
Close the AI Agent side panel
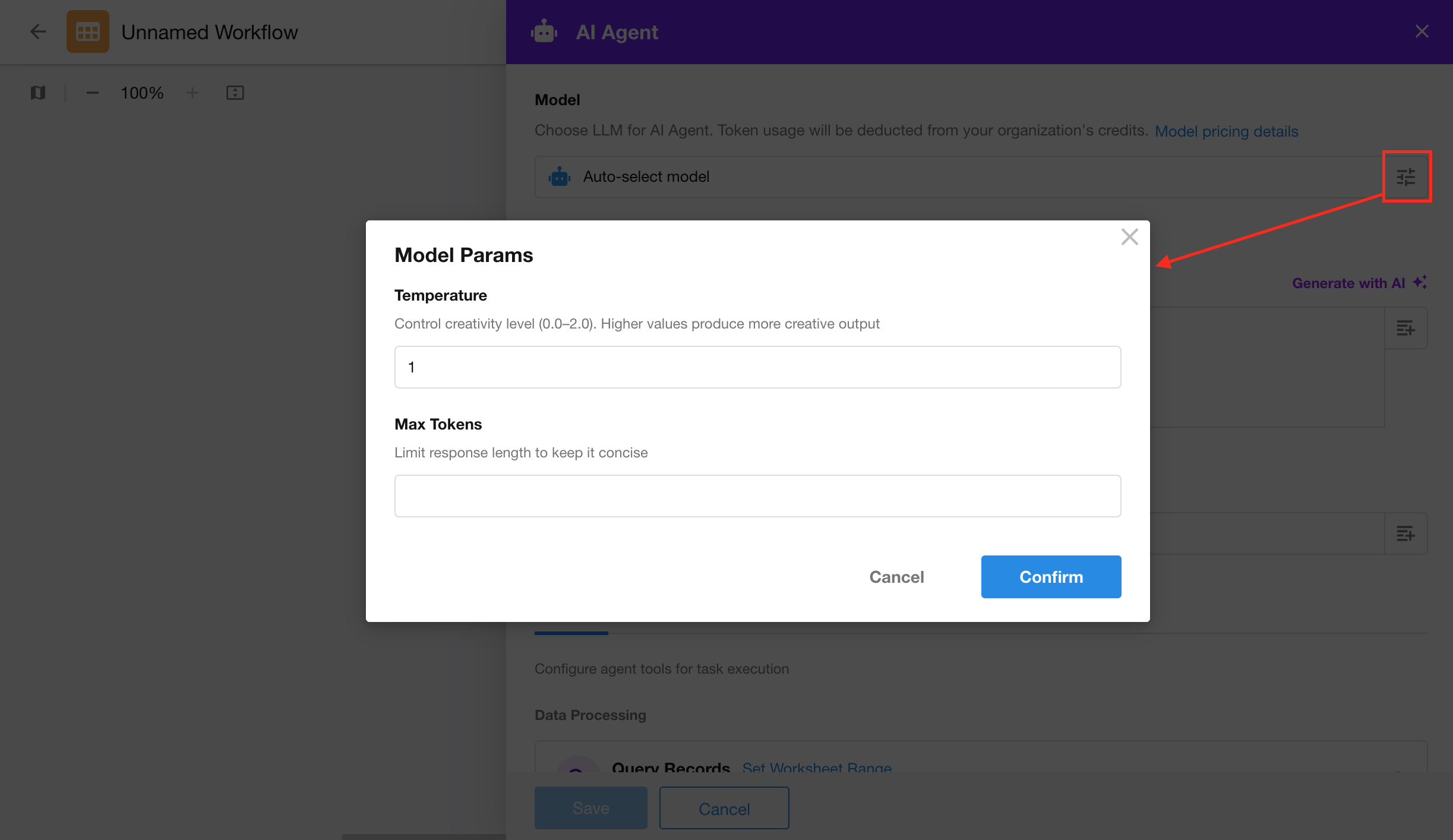pyautogui.click(x=1422, y=31)
